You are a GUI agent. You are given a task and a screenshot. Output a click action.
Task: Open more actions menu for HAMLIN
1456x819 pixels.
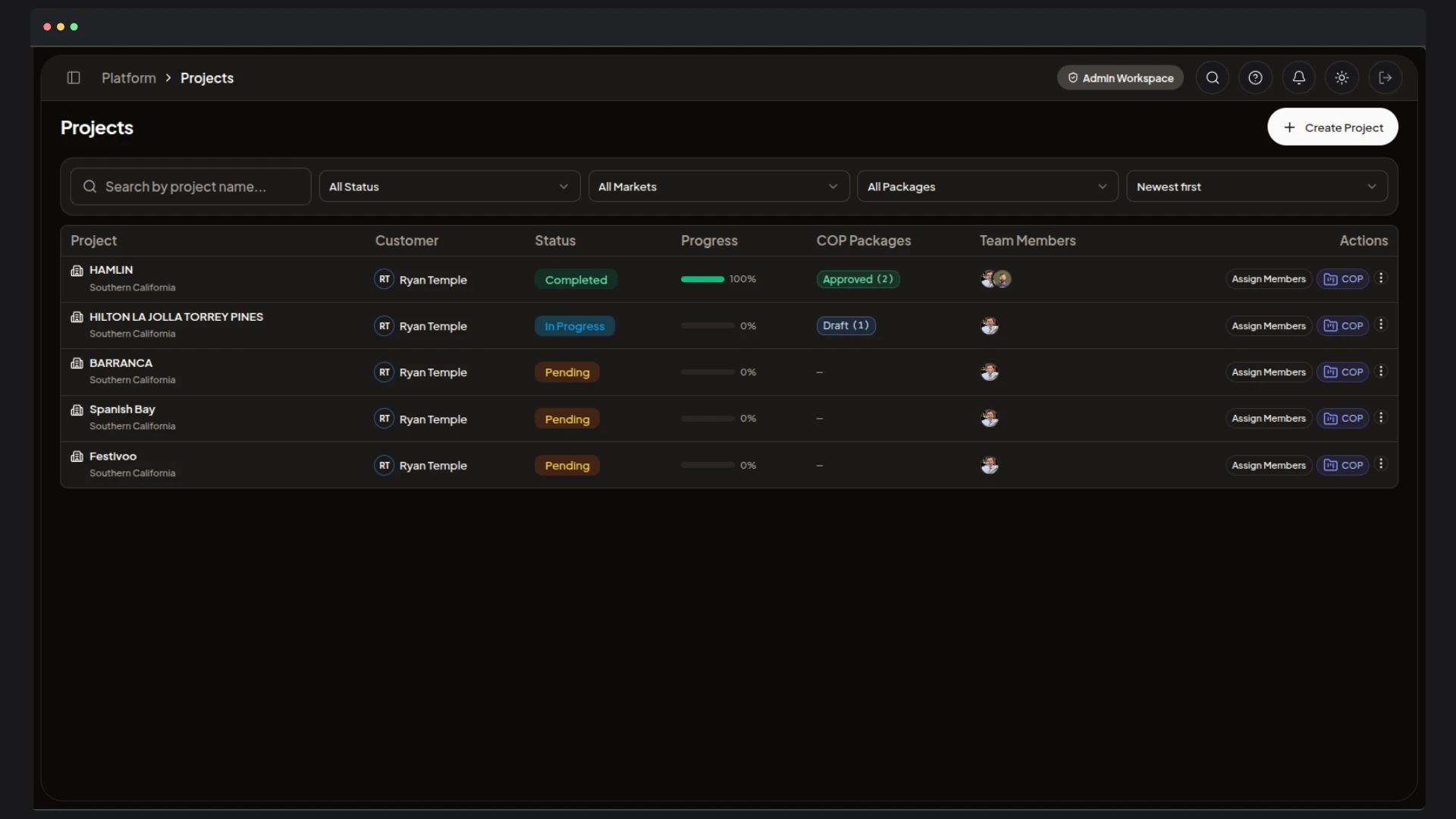1381,278
